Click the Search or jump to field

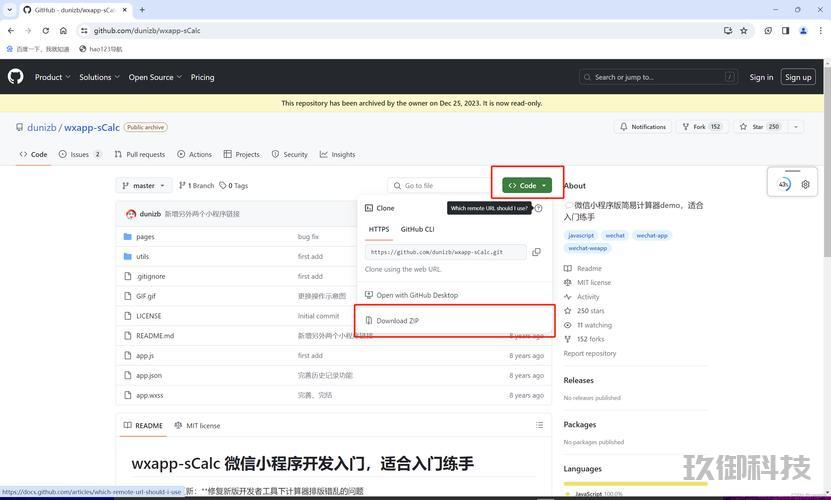coord(658,77)
